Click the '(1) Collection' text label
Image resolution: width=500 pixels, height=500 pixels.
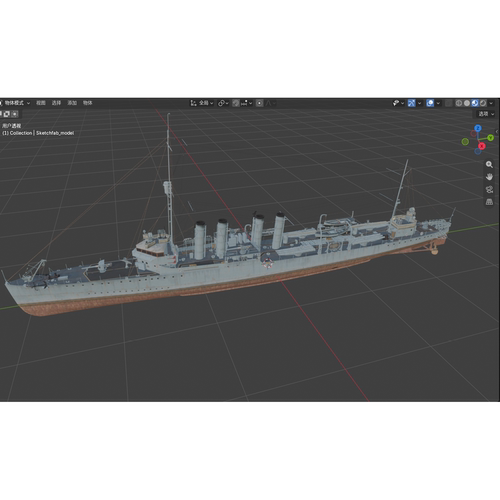tap(17, 133)
